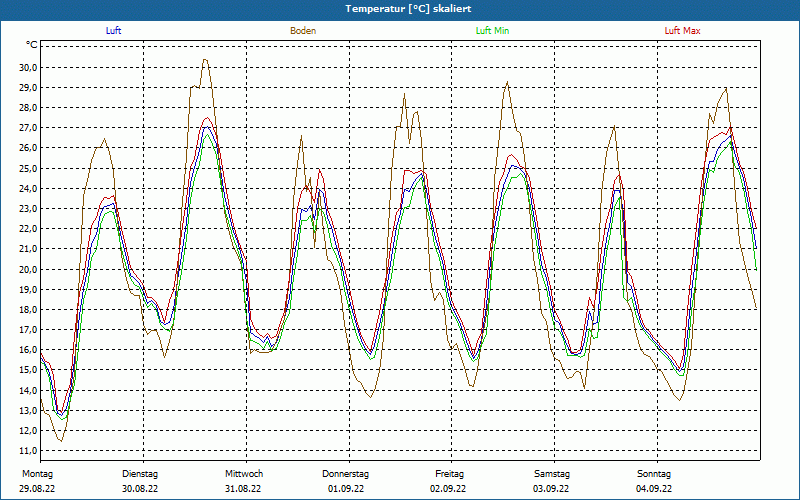Select the 'Dienstag' day label
The width and height of the screenshot is (800, 500).
(x=140, y=474)
